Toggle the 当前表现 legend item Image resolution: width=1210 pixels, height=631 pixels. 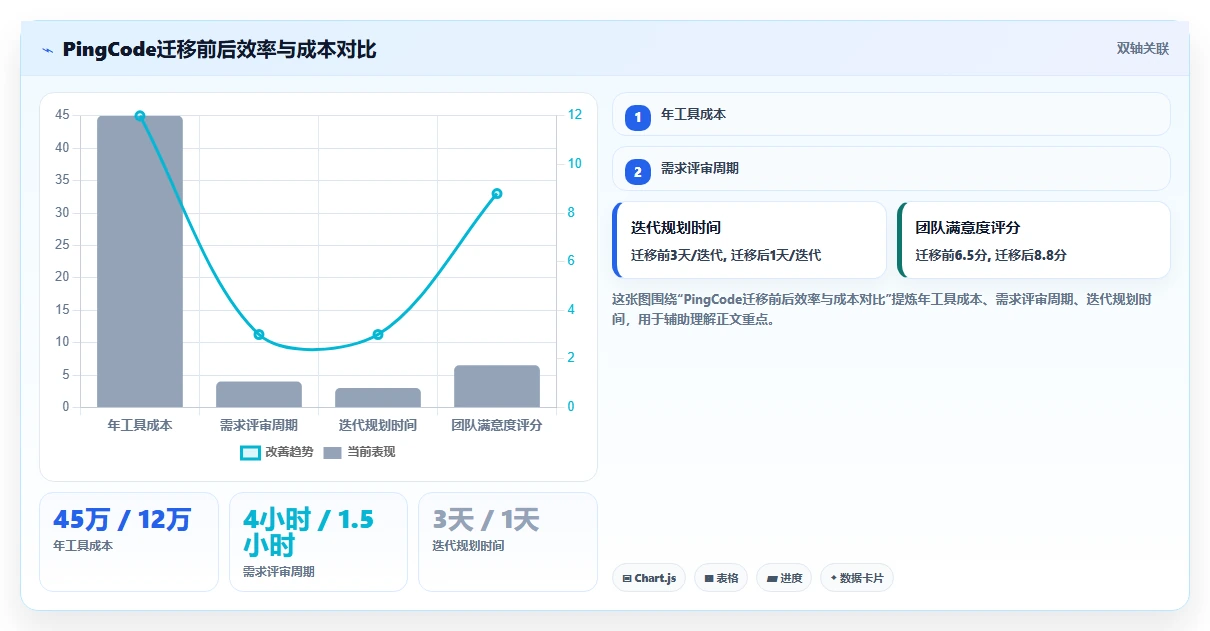click(359, 452)
